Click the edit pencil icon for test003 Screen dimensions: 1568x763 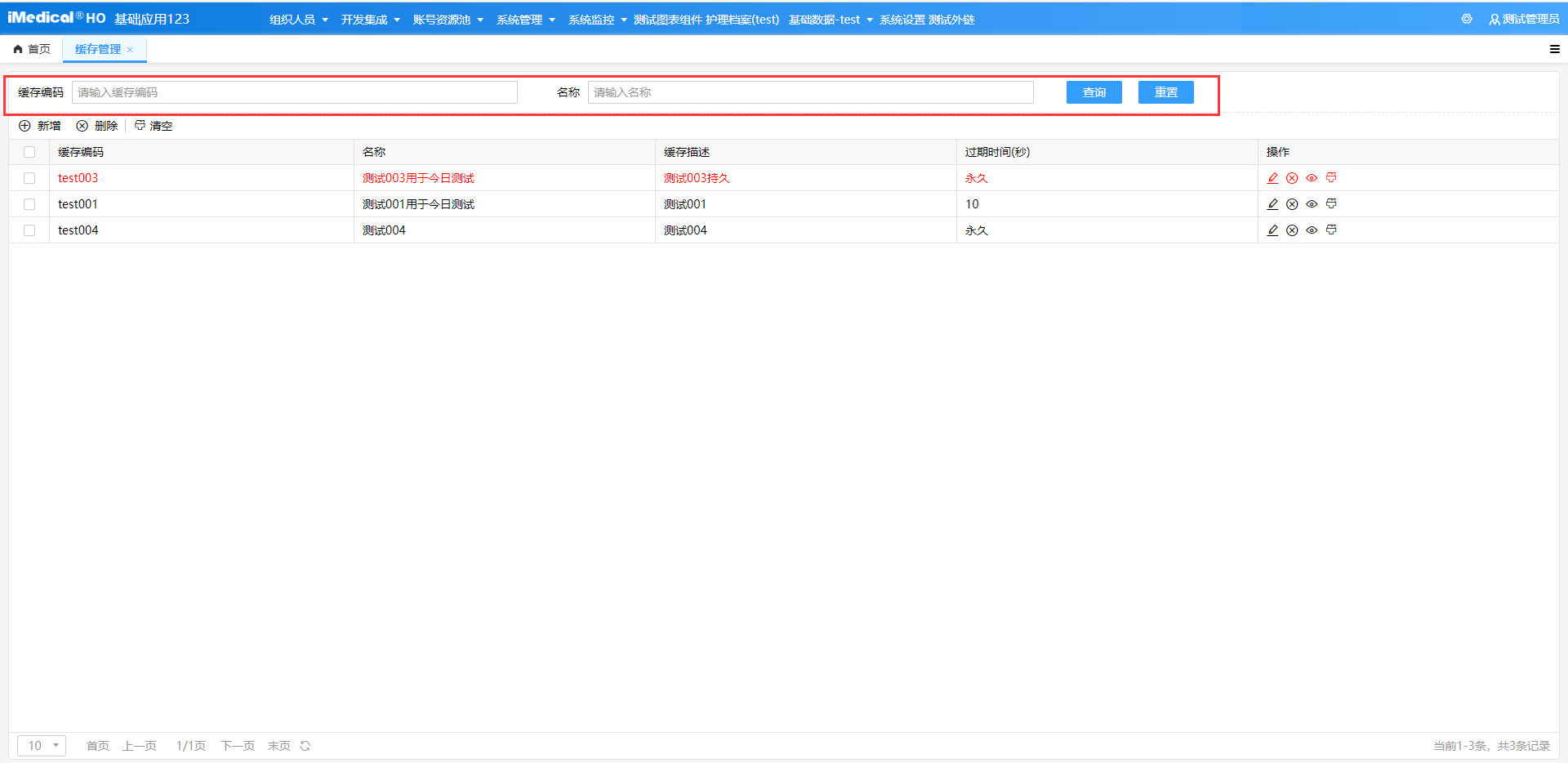point(1272,178)
